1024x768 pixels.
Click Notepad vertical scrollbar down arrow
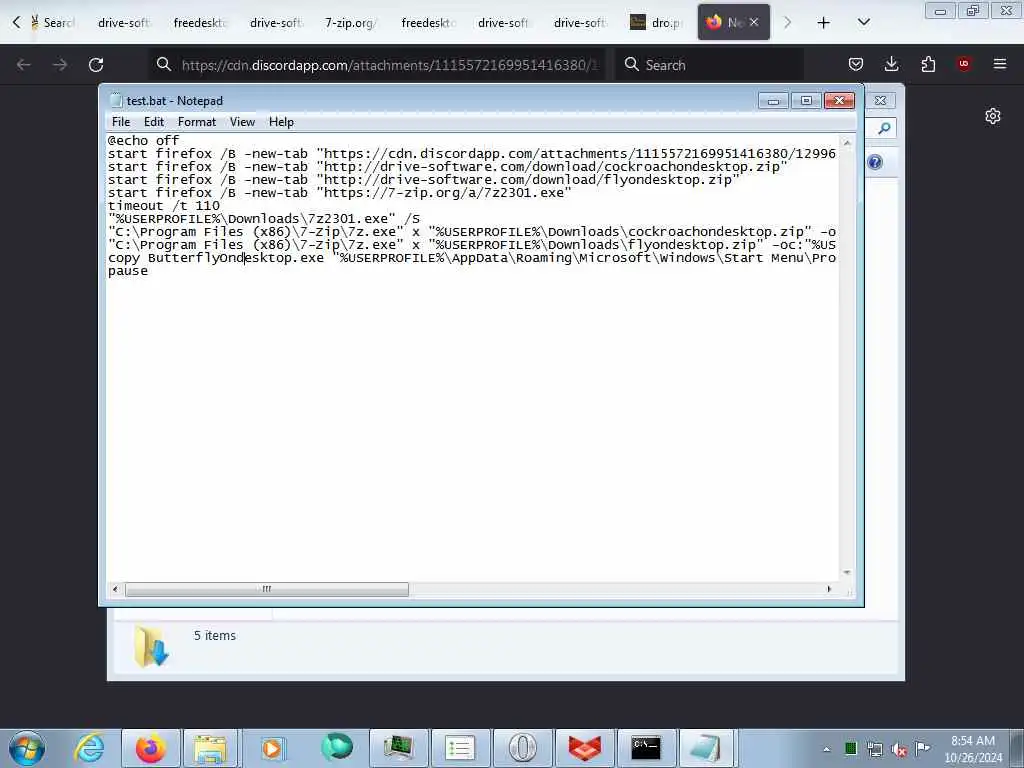point(846,573)
